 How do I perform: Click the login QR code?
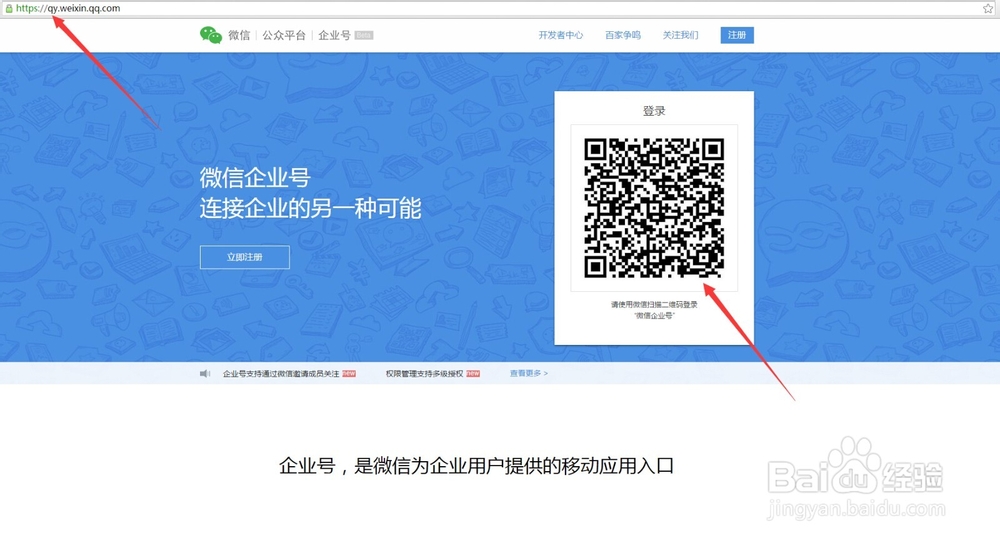point(654,208)
